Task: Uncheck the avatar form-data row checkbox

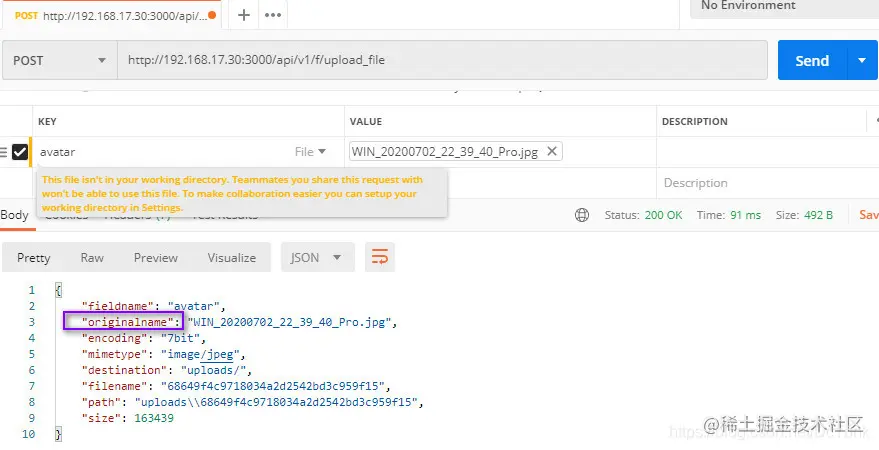Action: [20, 152]
